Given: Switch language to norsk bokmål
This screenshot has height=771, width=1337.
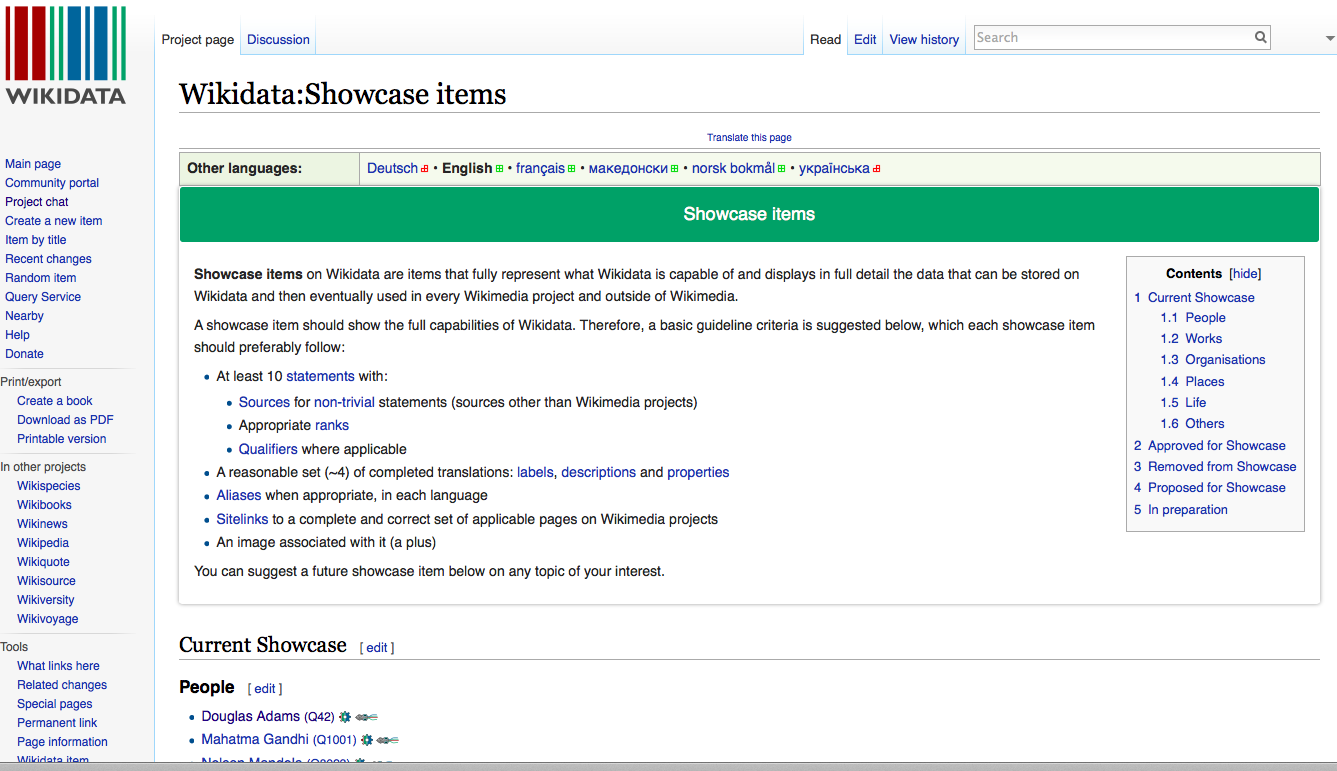Looking at the screenshot, I should click(x=733, y=168).
